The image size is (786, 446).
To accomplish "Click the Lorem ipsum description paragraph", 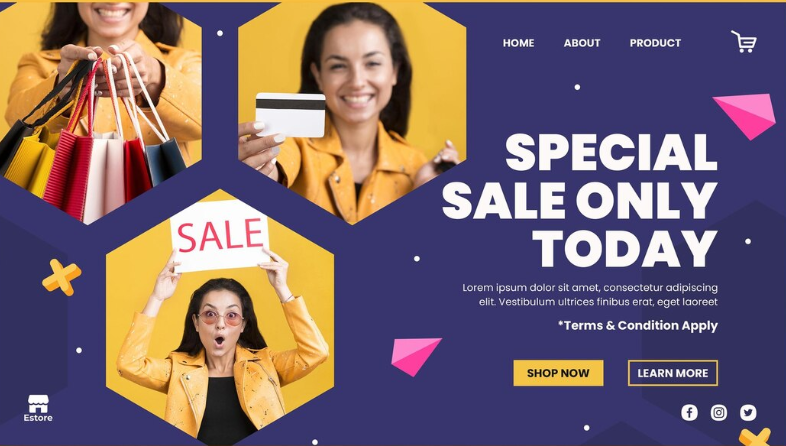I will click(x=590, y=295).
